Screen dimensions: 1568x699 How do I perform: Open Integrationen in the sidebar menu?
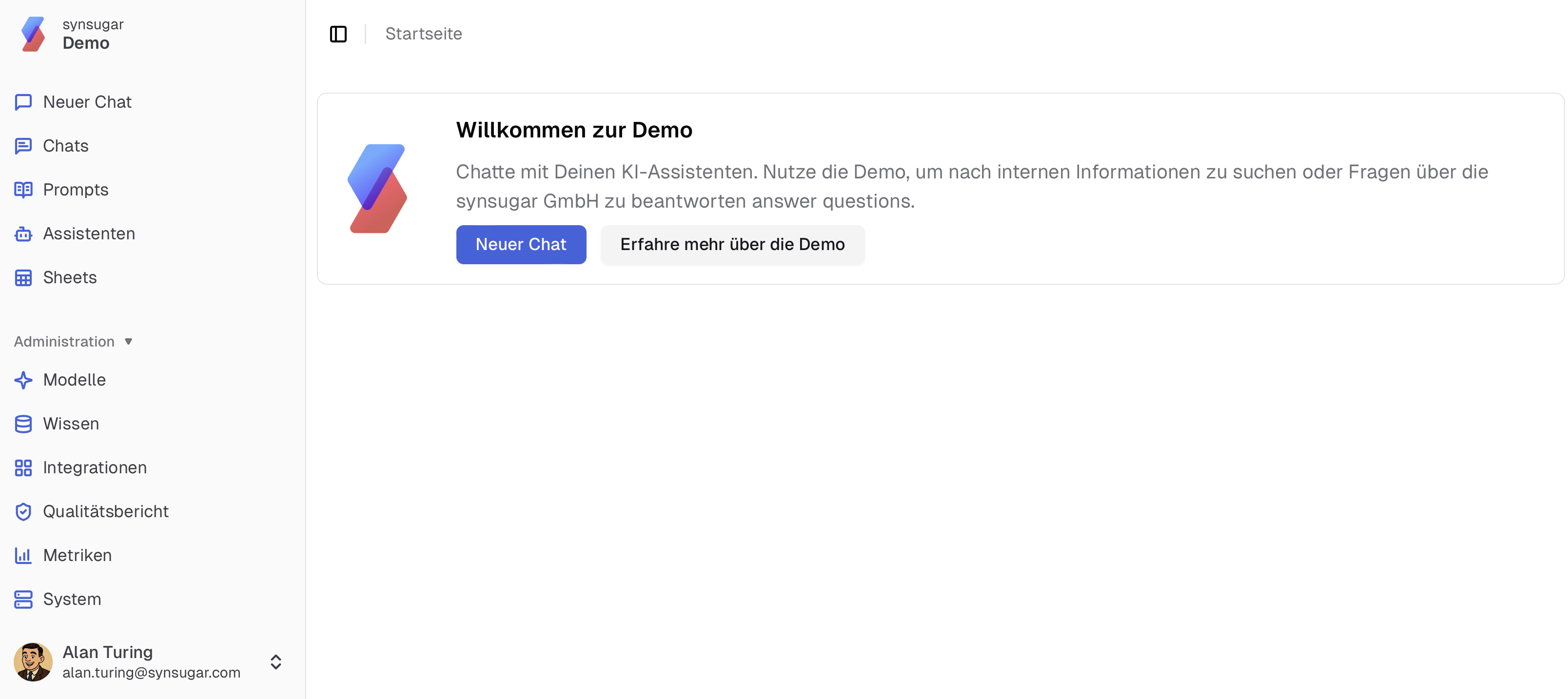(x=95, y=468)
